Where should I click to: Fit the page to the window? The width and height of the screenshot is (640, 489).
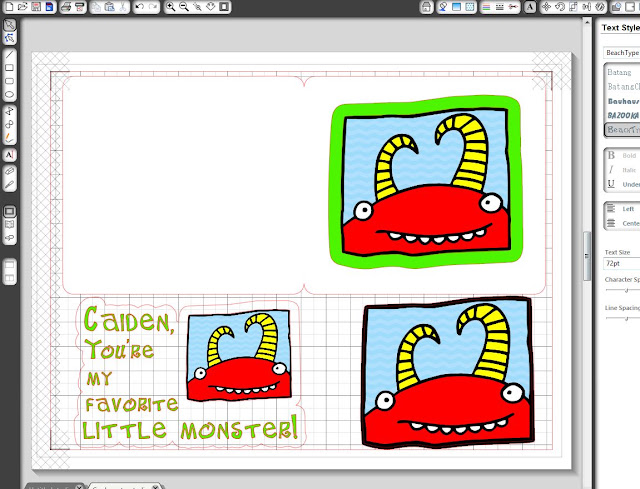click(x=224, y=7)
